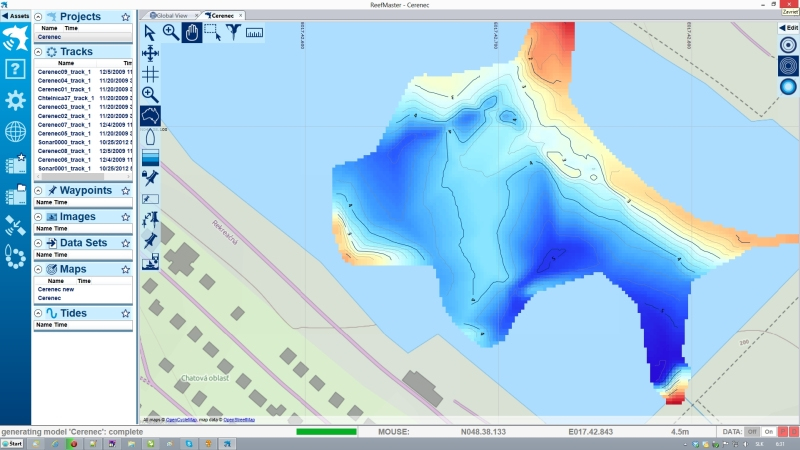Viewport: 800px width, 450px height.
Task: Choose the rectangular area selection tool
Action: click(x=212, y=32)
